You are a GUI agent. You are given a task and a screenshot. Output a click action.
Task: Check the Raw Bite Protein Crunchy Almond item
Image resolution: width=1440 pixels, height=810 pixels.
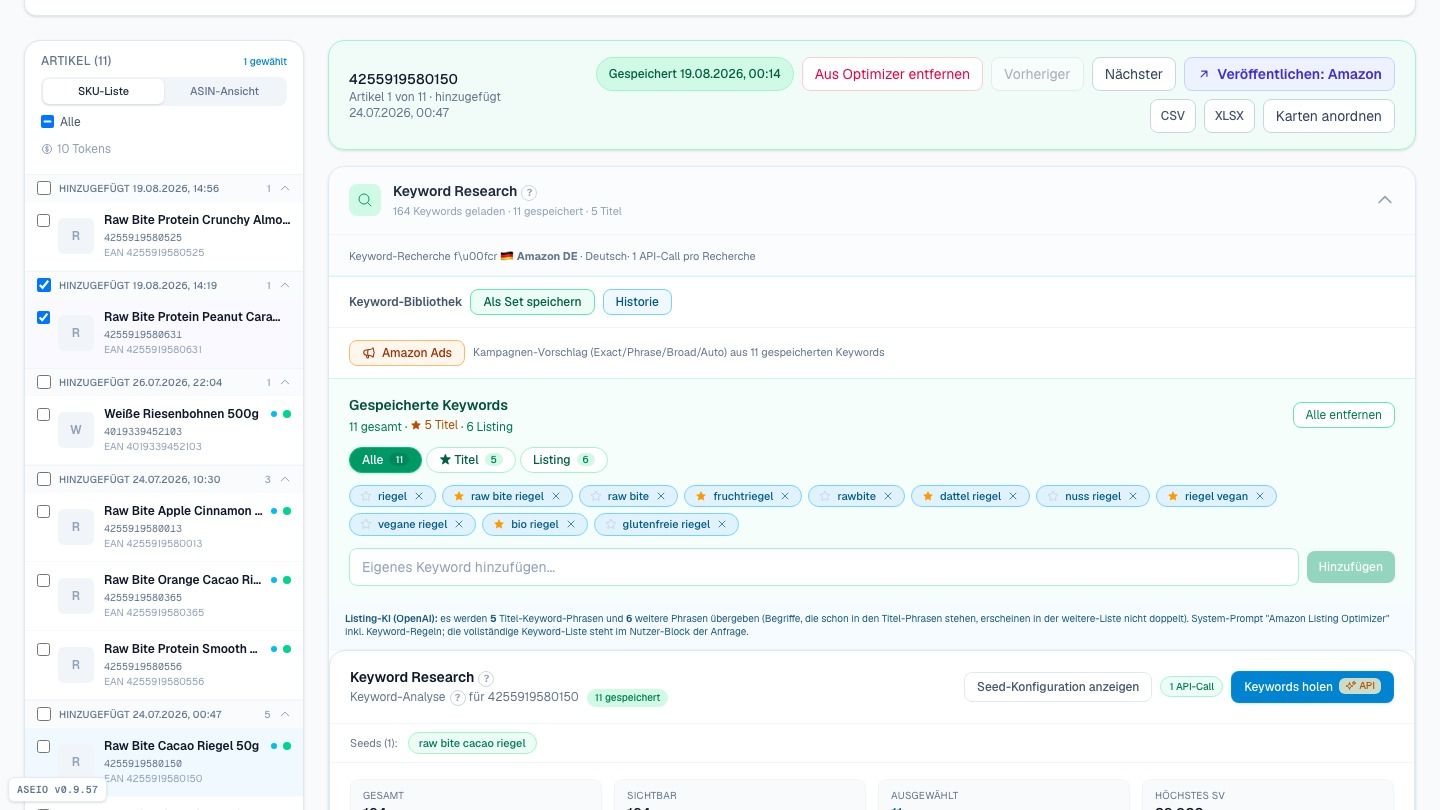click(43, 220)
